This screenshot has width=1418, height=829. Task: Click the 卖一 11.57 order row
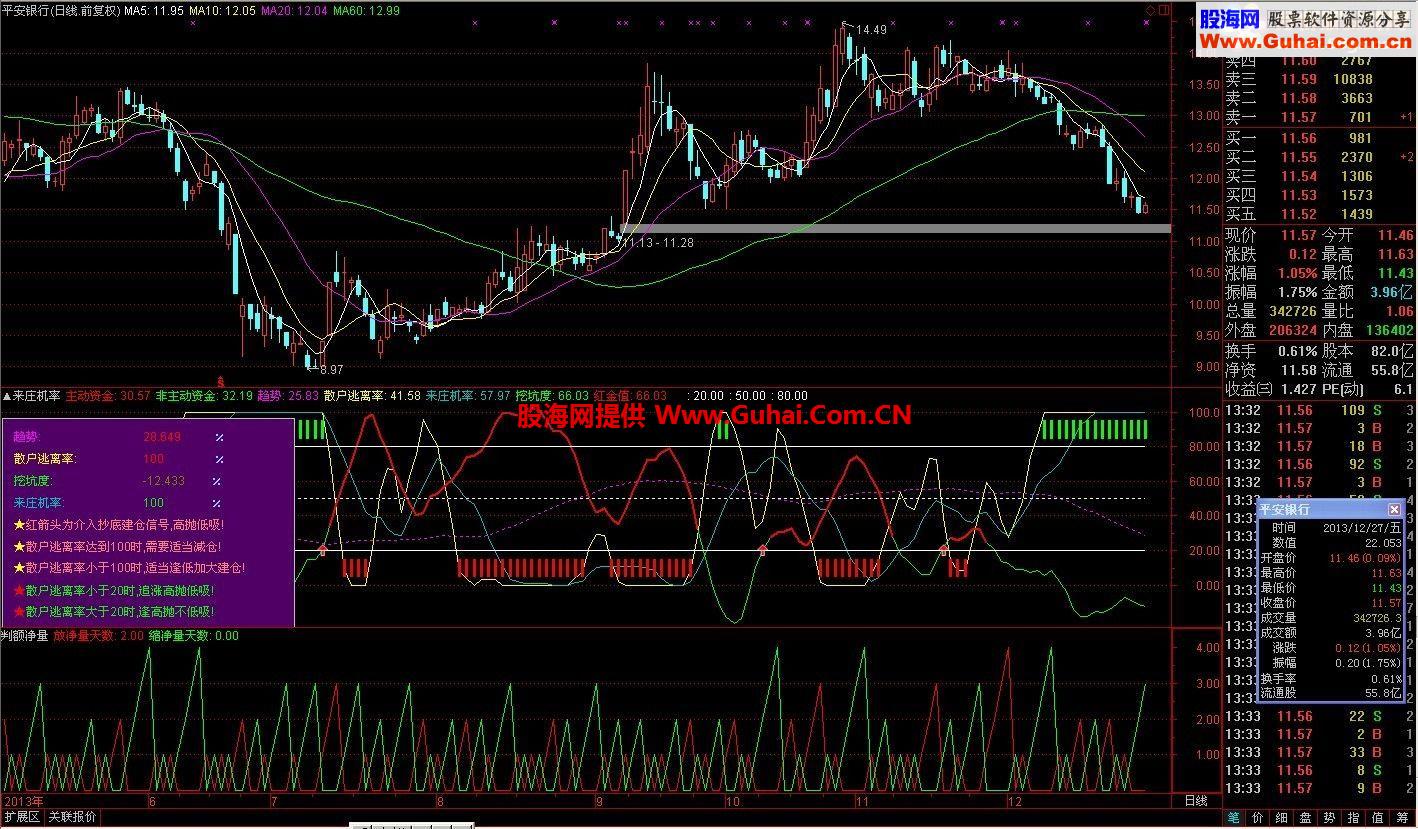pos(1320,117)
